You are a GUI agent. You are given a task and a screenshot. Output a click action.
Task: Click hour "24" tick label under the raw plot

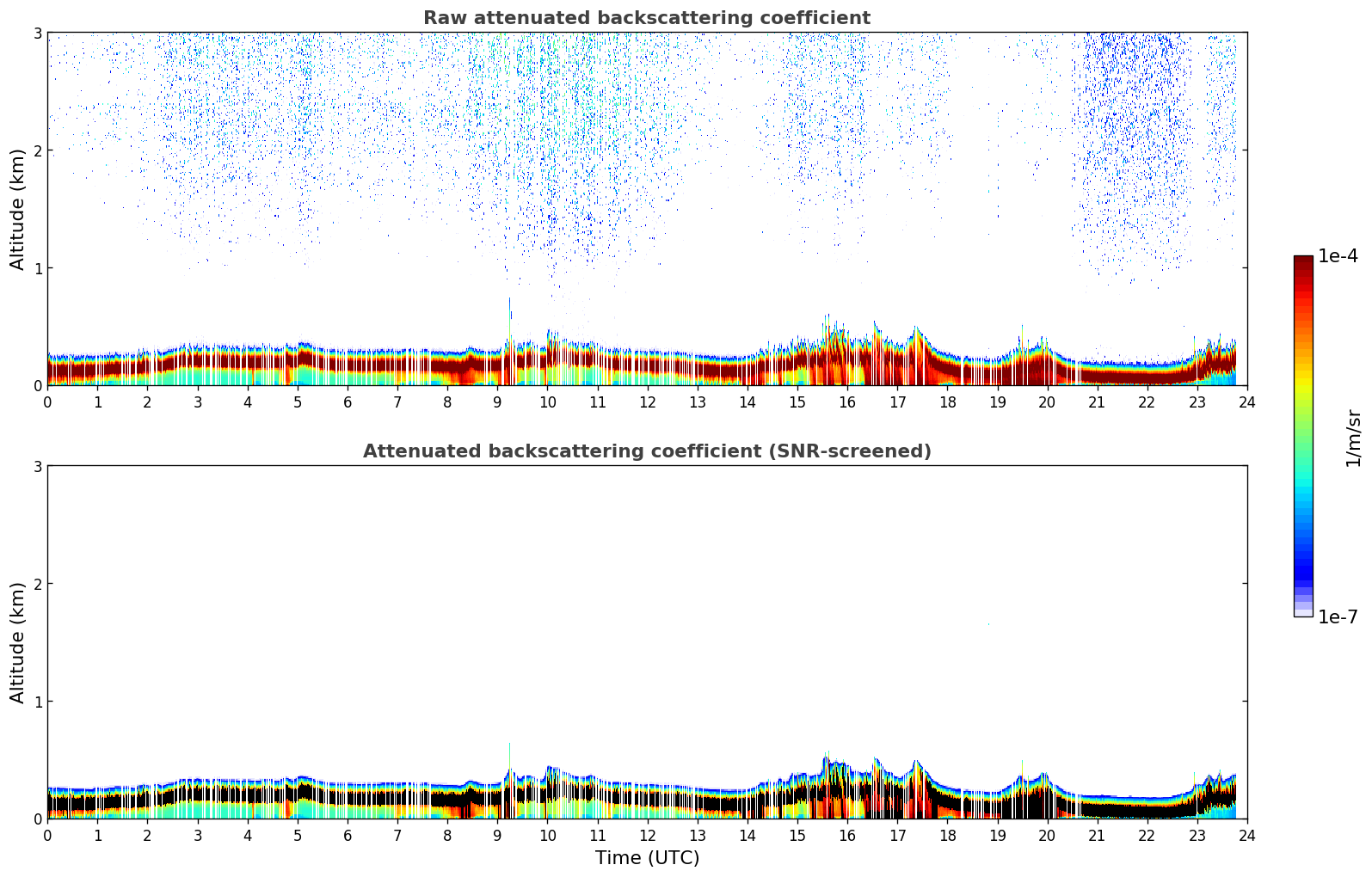(1247, 402)
